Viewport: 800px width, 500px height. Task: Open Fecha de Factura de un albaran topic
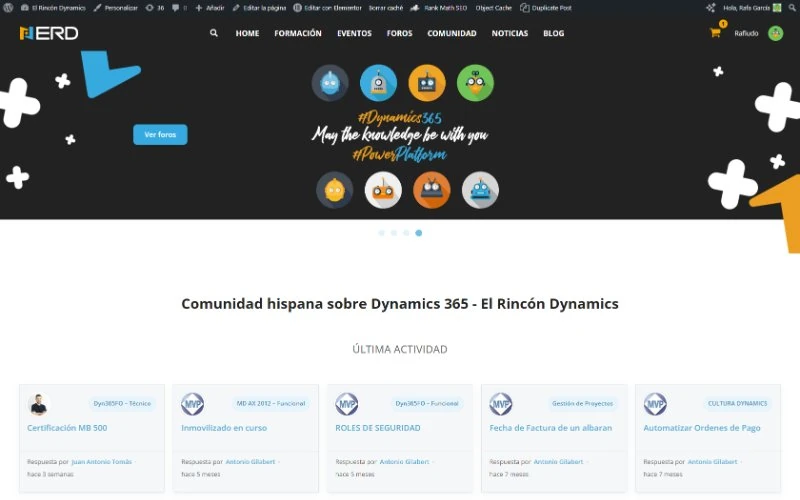[551, 428]
